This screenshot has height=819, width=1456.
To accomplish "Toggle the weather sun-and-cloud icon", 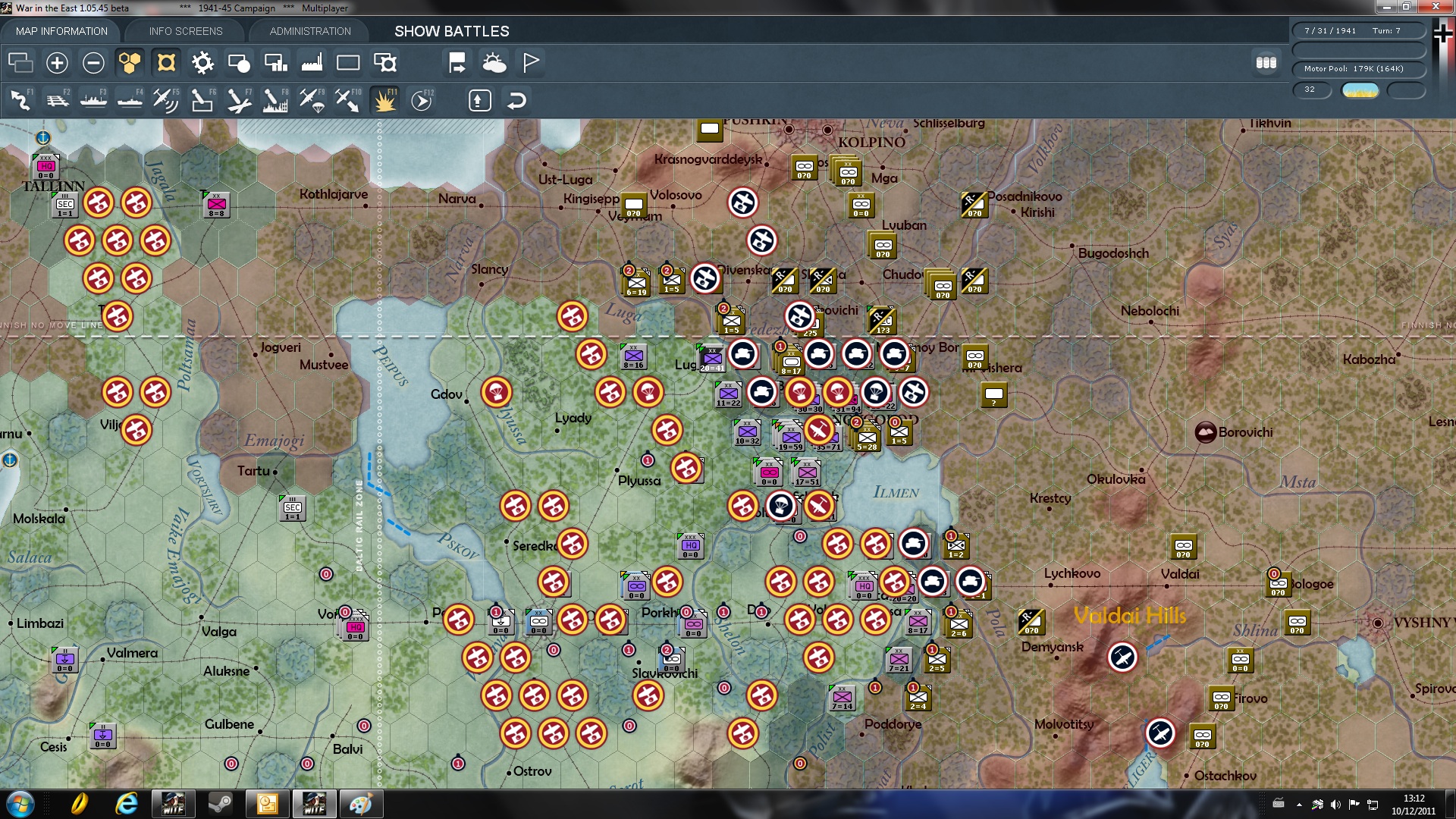I will tap(494, 63).
